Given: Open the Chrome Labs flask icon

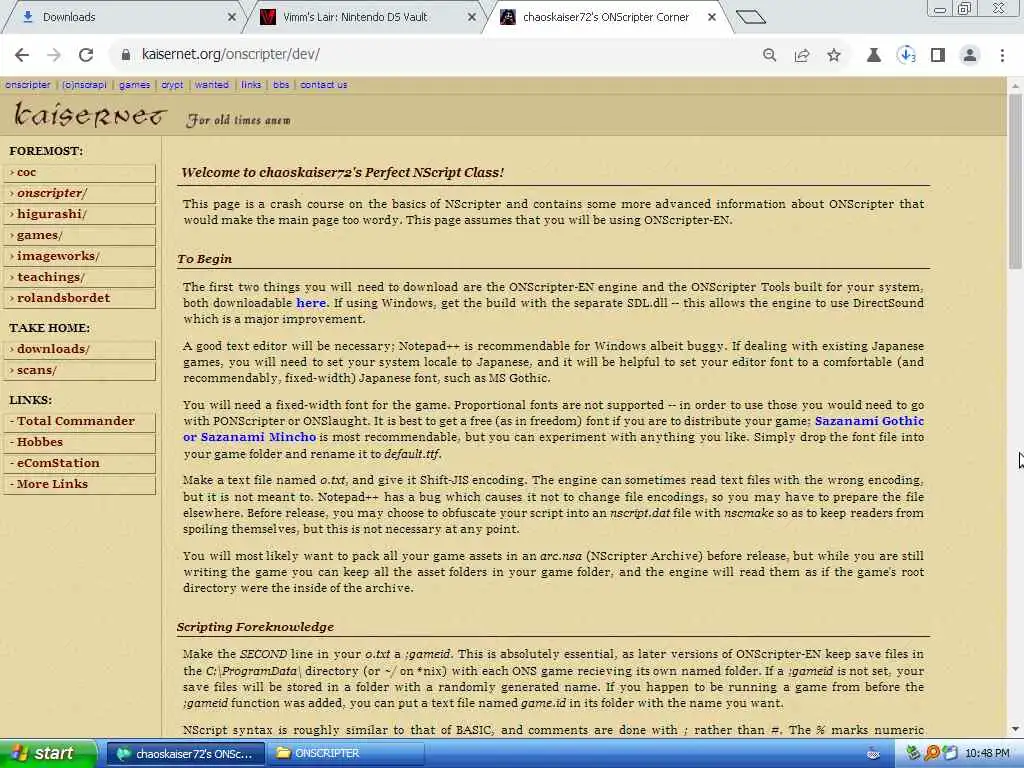Looking at the screenshot, I should click(x=874, y=55).
